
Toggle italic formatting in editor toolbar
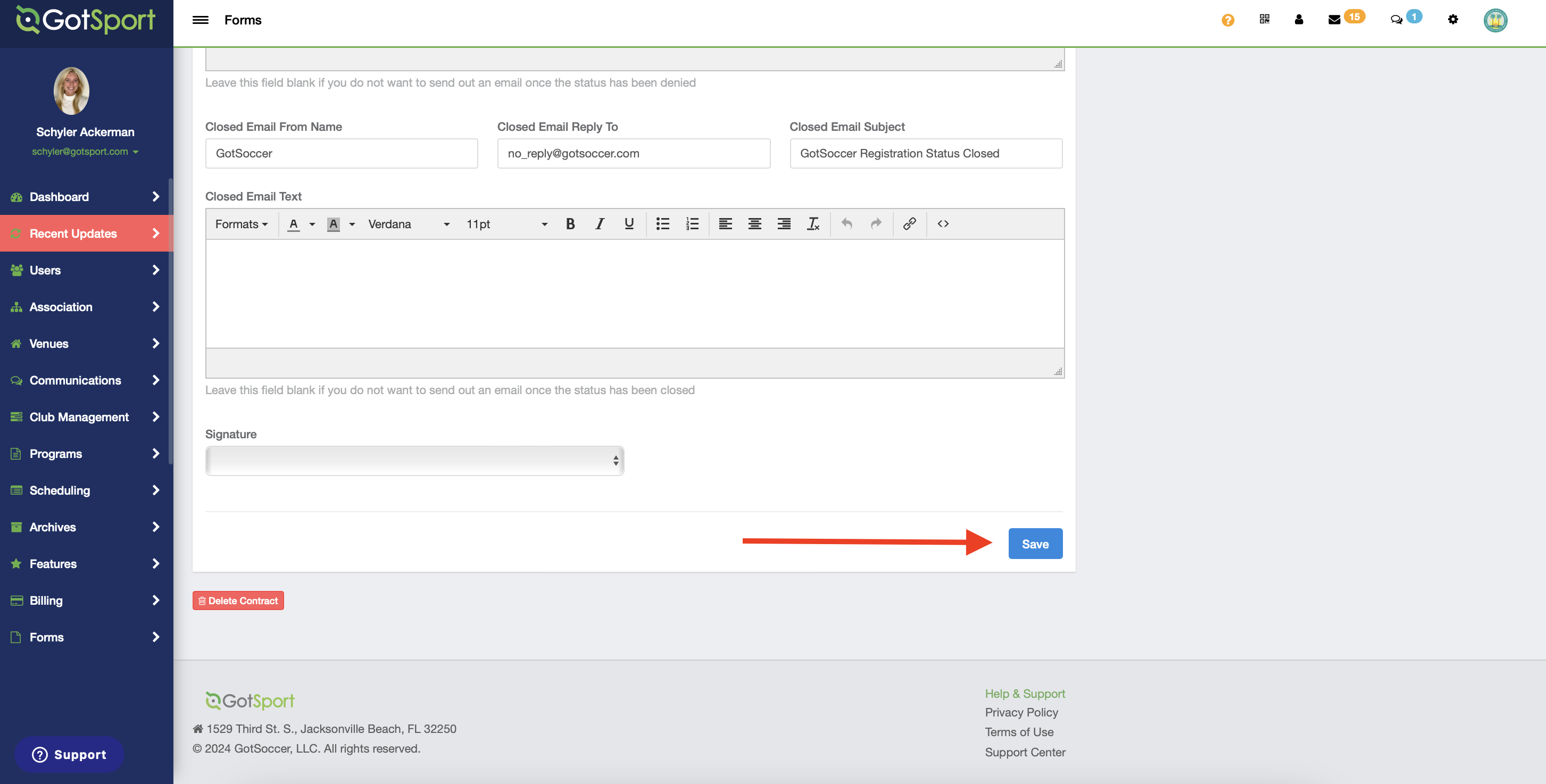(x=599, y=224)
